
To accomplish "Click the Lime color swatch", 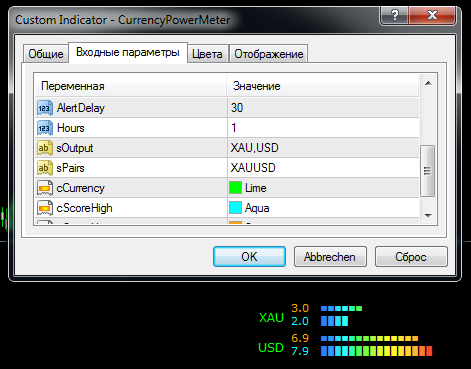I will tap(235, 188).
